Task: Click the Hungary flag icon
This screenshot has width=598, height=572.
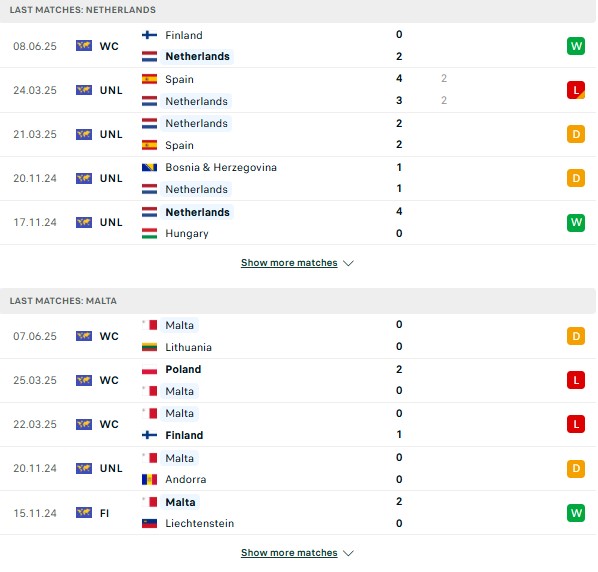Action: (149, 233)
